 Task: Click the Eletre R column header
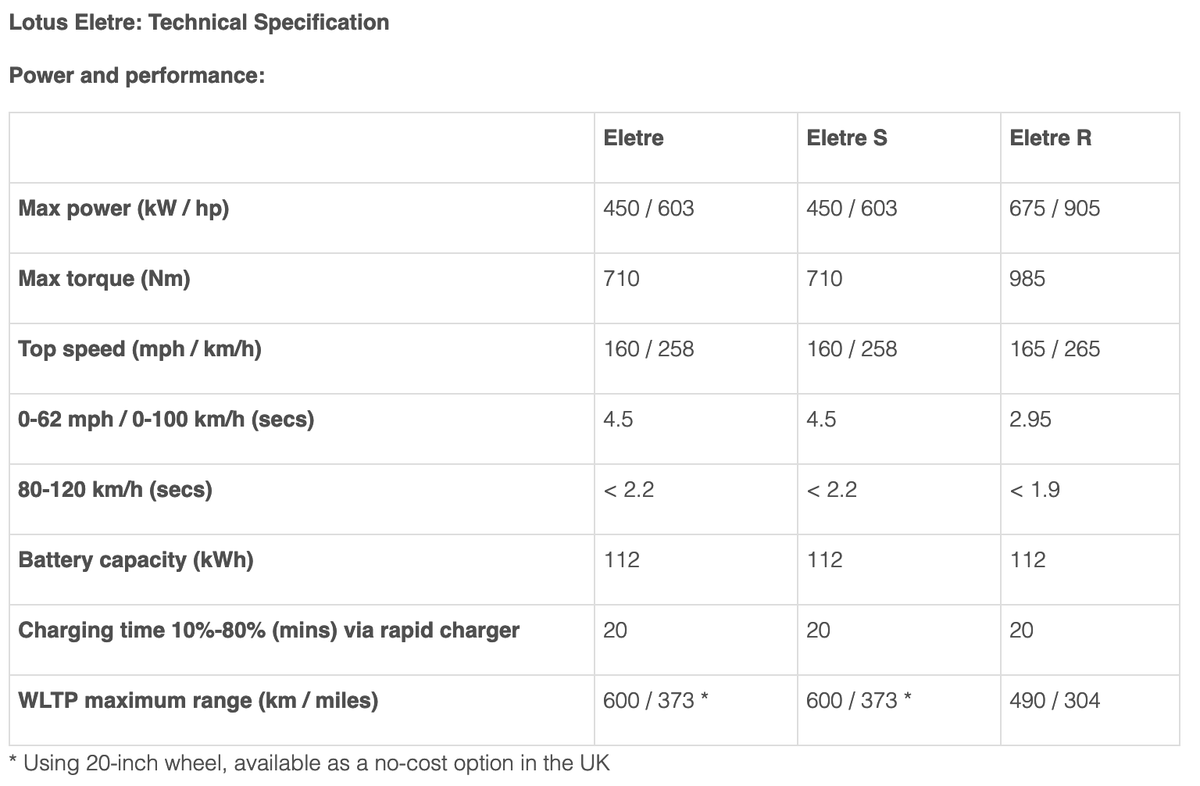pos(1050,138)
